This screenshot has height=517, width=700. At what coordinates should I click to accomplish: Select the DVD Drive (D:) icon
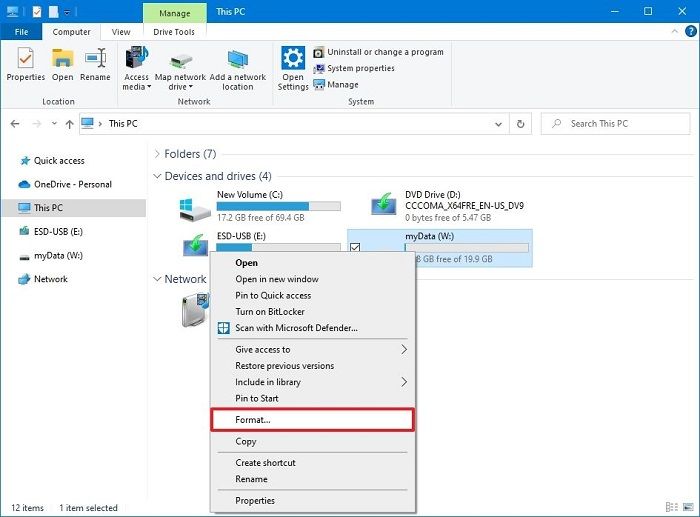click(x=384, y=206)
